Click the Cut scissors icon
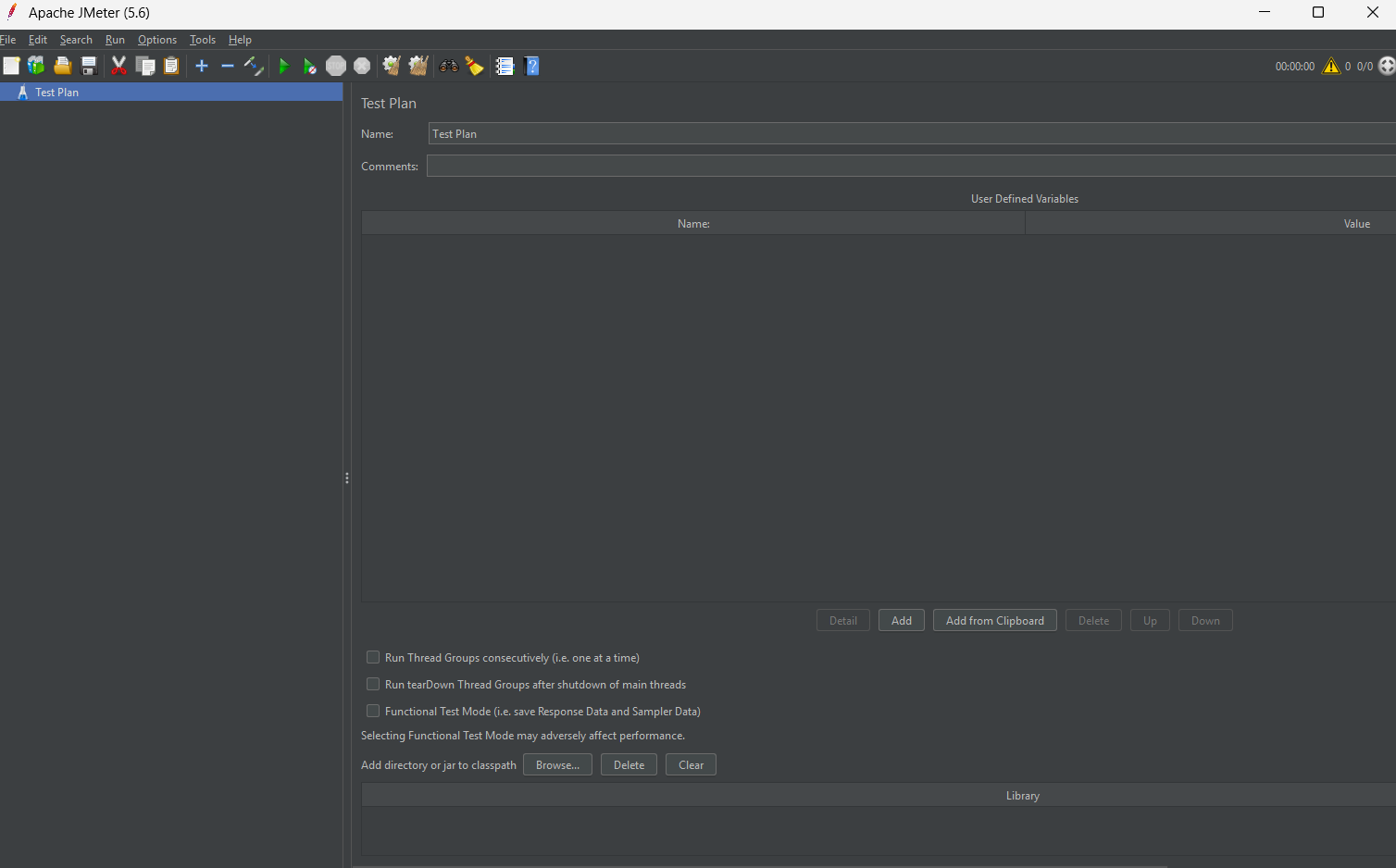 point(118,66)
